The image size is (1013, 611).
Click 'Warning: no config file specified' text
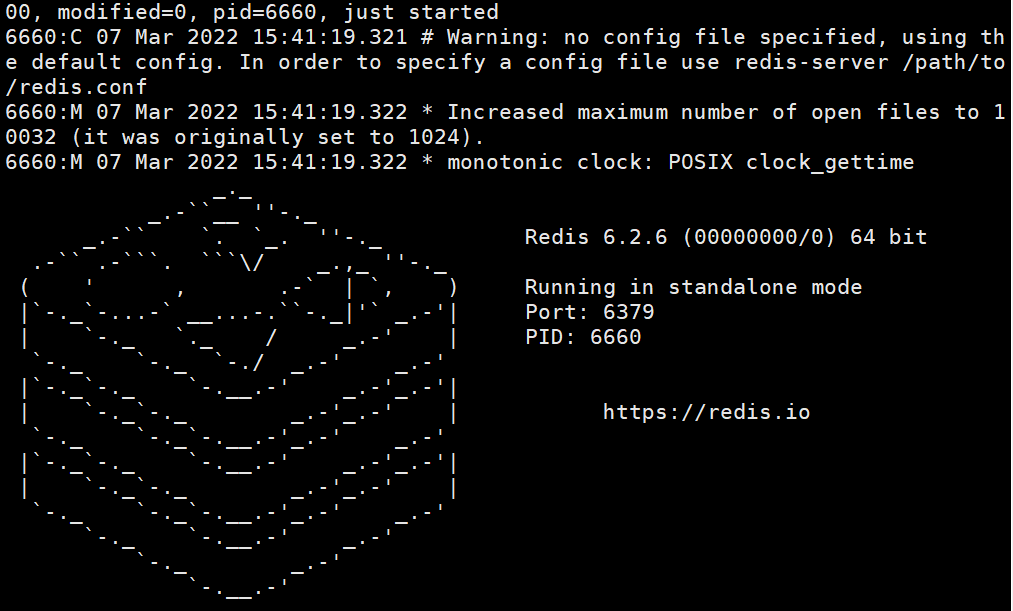tap(661, 37)
